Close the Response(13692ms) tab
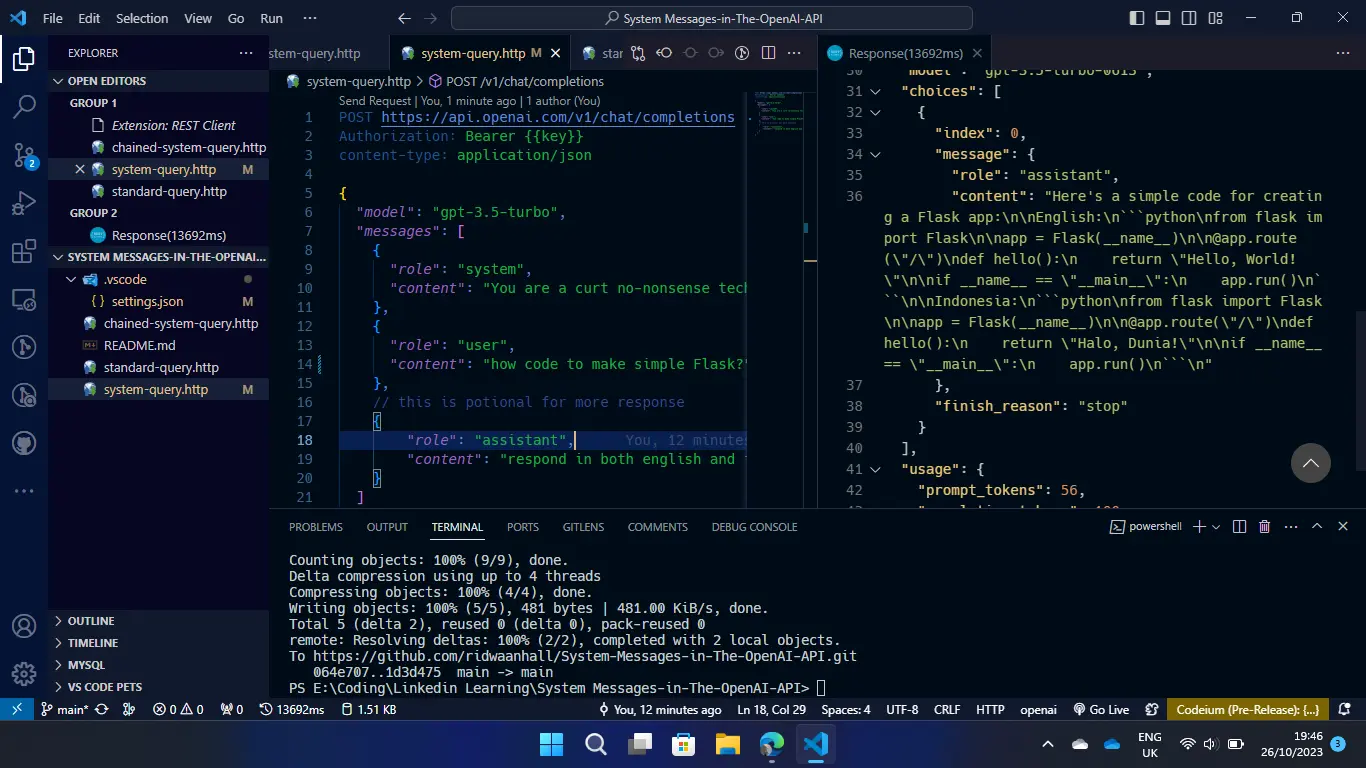The height and width of the screenshot is (768, 1366). 976,54
